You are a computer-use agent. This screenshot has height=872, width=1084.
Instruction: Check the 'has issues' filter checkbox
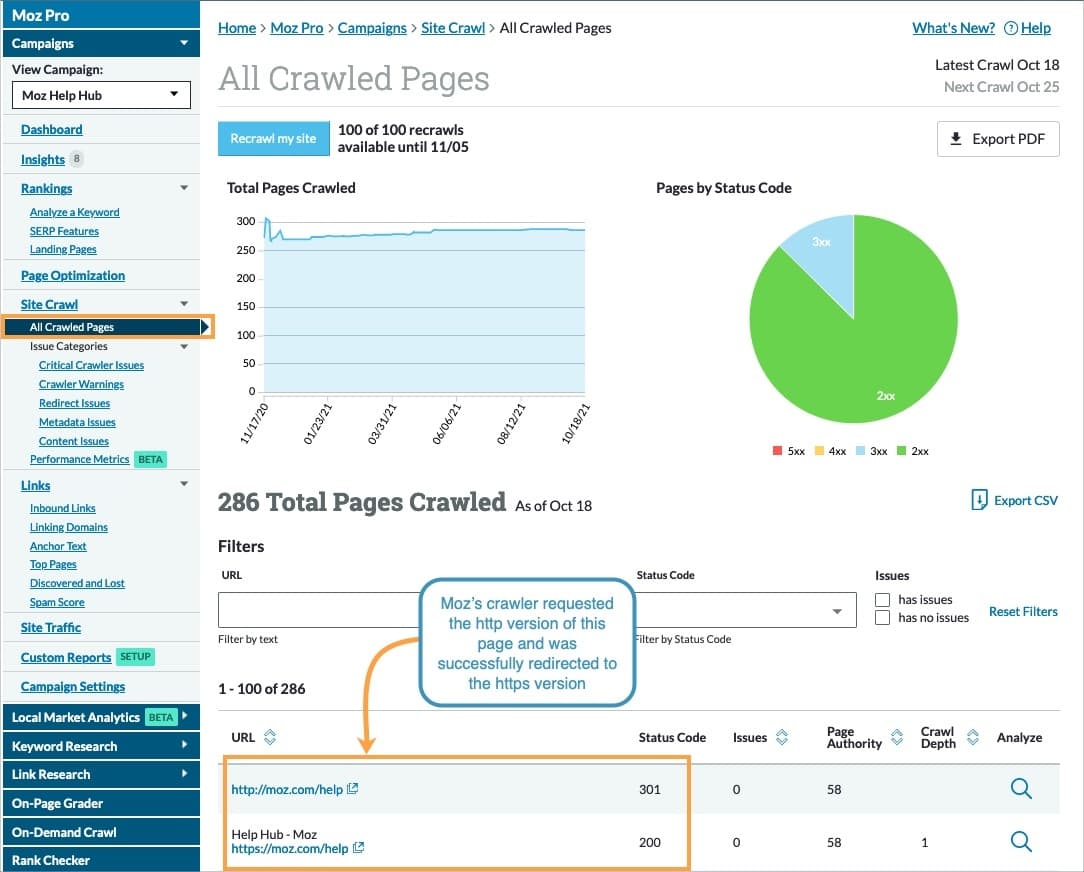click(883, 599)
